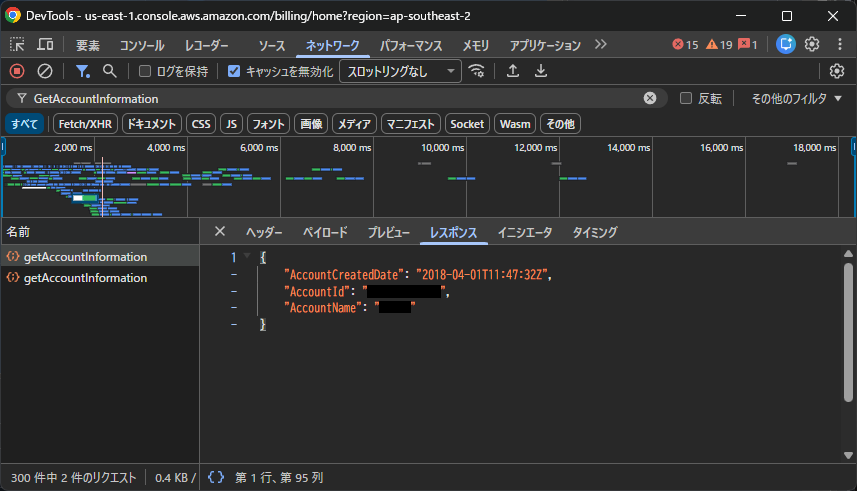Open the スロットリングなし dropdown

401,71
